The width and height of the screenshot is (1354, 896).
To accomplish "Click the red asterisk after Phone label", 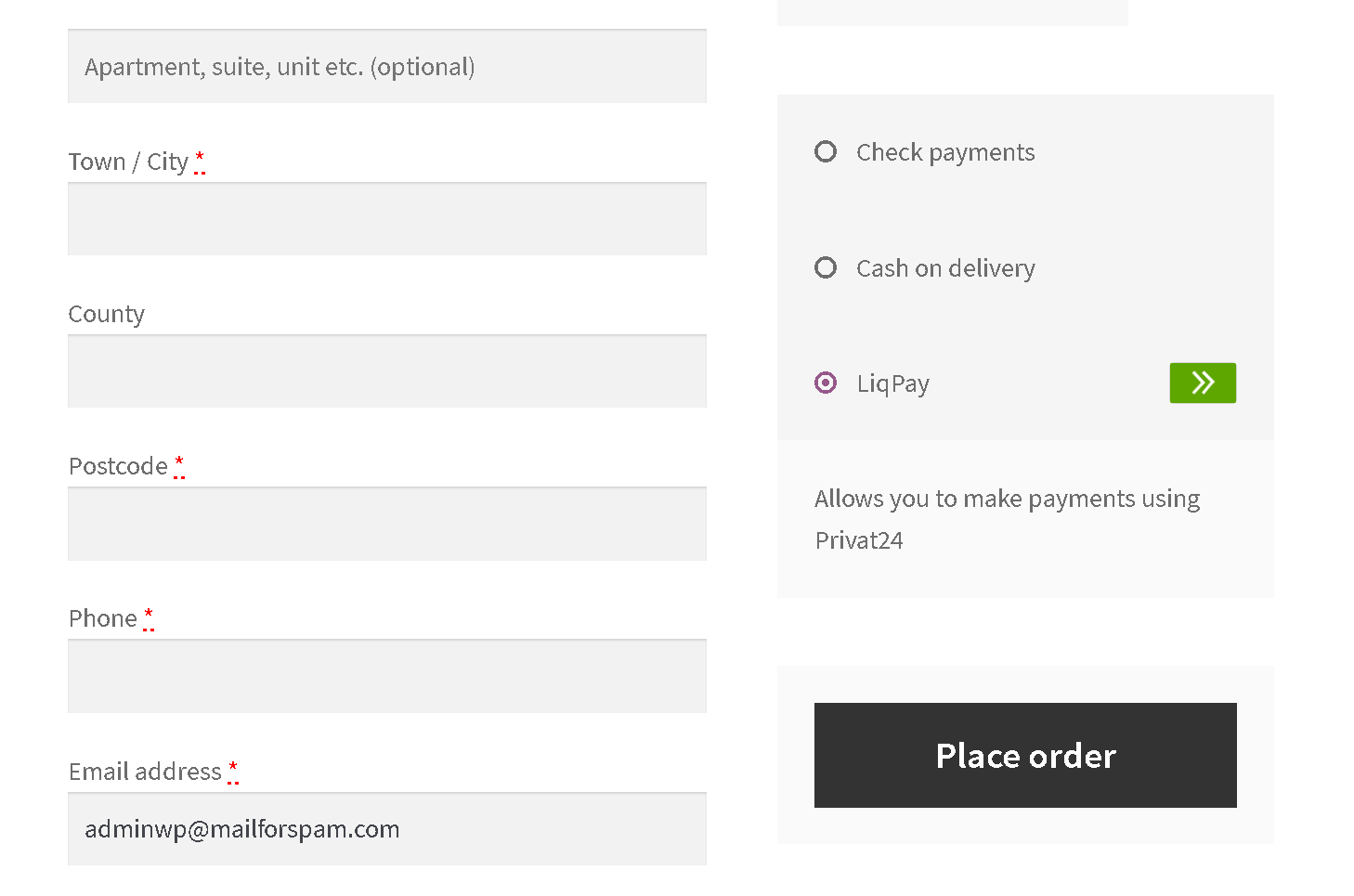I will tap(149, 617).
